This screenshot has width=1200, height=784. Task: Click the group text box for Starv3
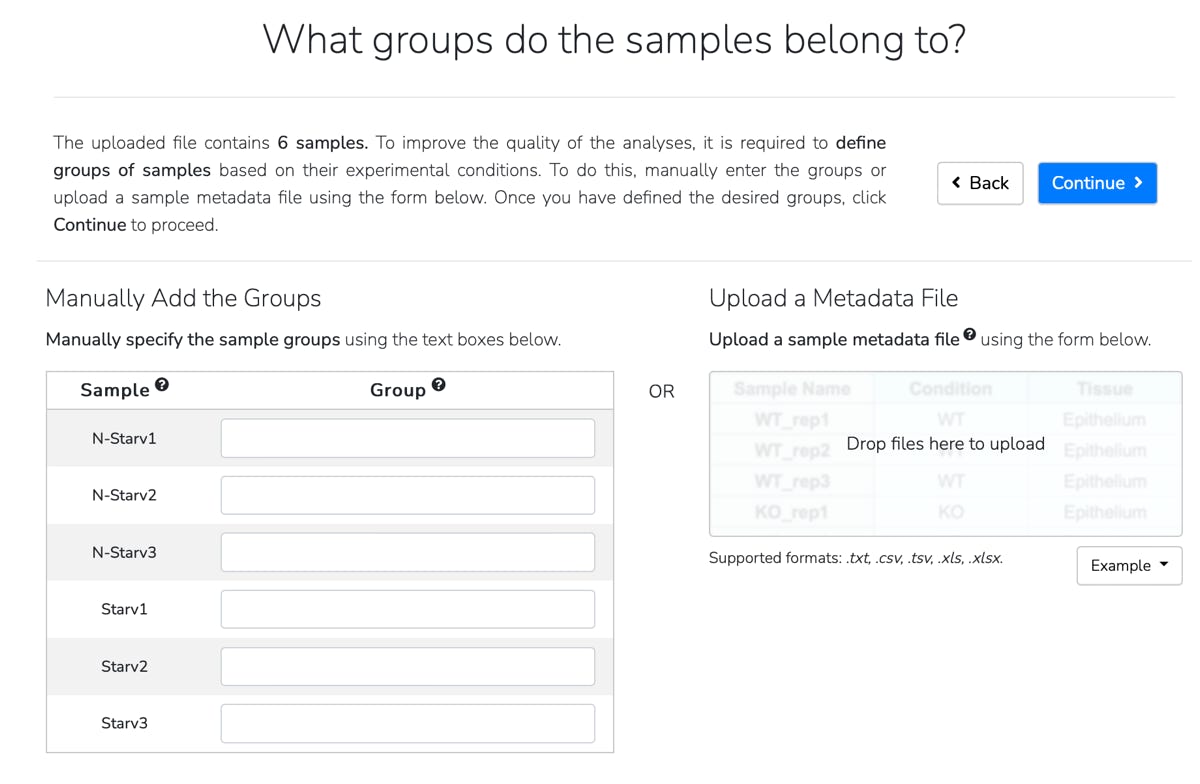click(408, 724)
